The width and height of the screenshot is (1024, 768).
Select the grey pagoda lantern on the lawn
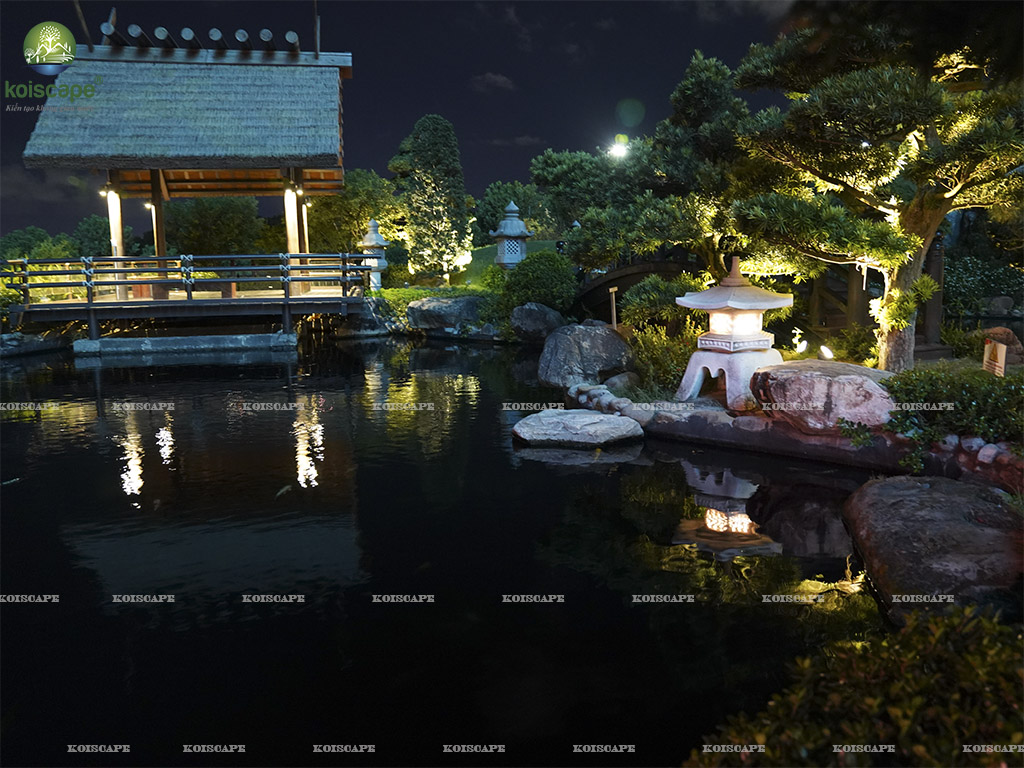coord(511,236)
